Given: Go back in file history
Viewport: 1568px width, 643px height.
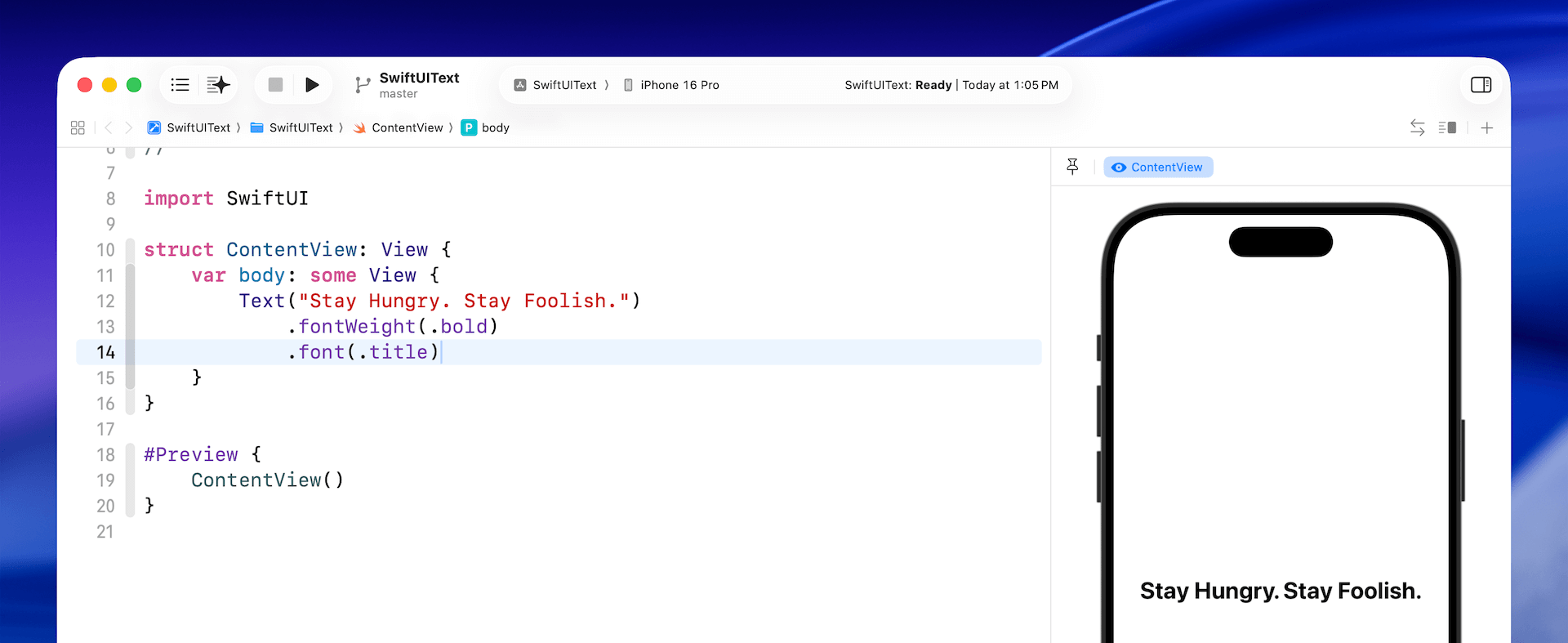Looking at the screenshot, I should pyautogui.click(x=108, y=127).
